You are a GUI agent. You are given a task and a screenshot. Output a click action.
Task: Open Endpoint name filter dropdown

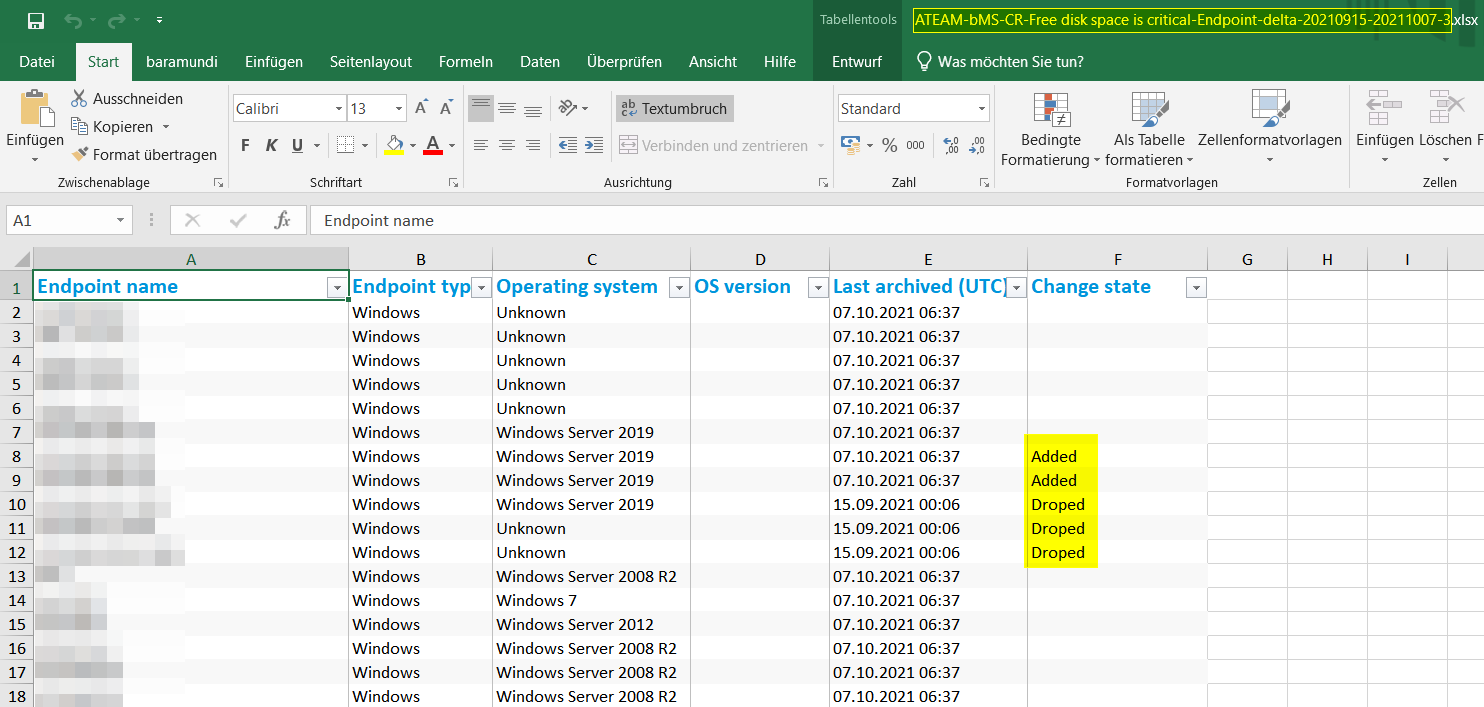[336, 288]
